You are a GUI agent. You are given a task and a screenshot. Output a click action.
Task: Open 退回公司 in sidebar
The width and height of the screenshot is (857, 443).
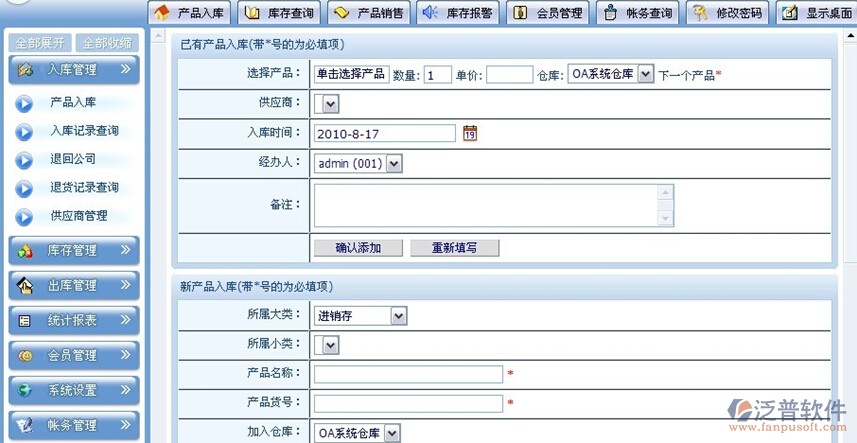click(x=73, y=160)
